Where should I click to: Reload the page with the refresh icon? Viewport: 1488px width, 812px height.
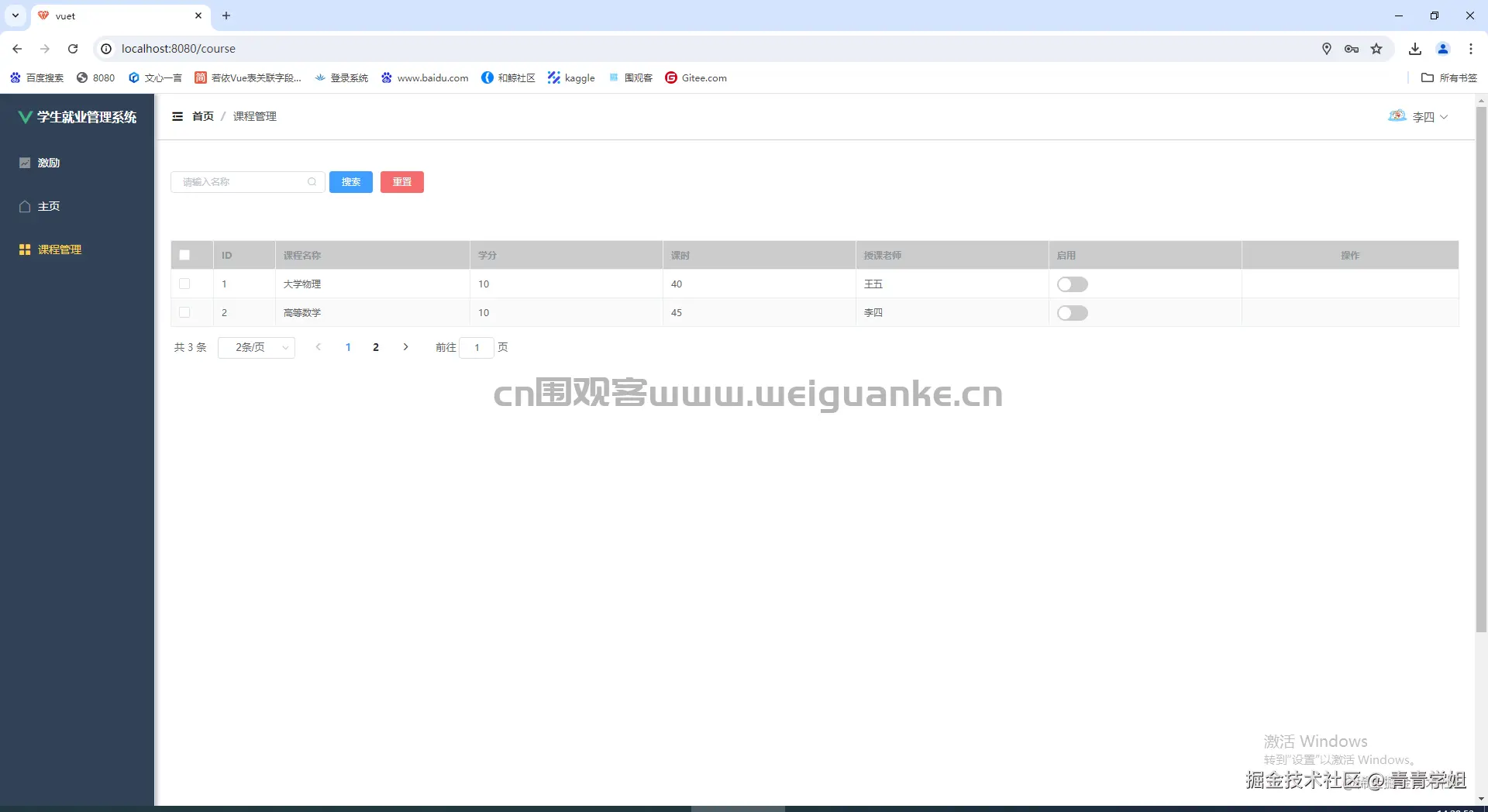pos(73,49)
